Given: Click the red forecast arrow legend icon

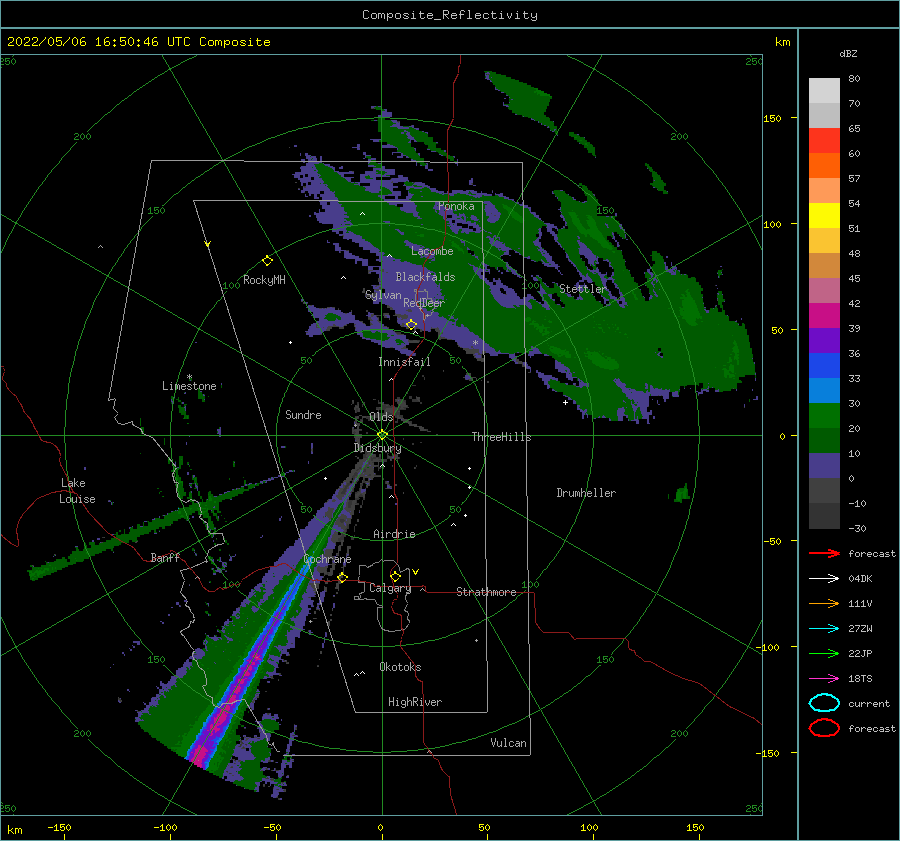Looking at the screenshot, I should [824, 553].
